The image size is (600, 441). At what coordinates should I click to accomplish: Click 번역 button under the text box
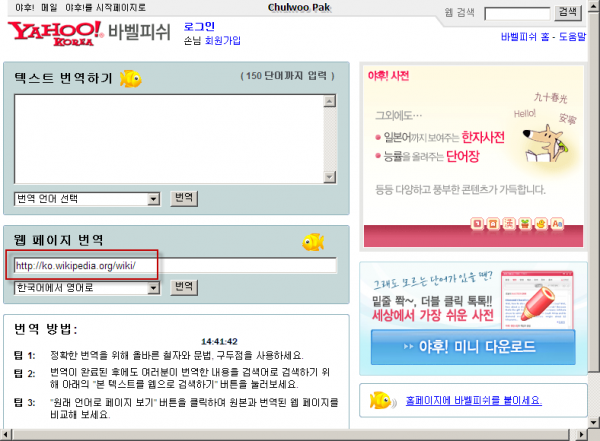coord(184,198)
